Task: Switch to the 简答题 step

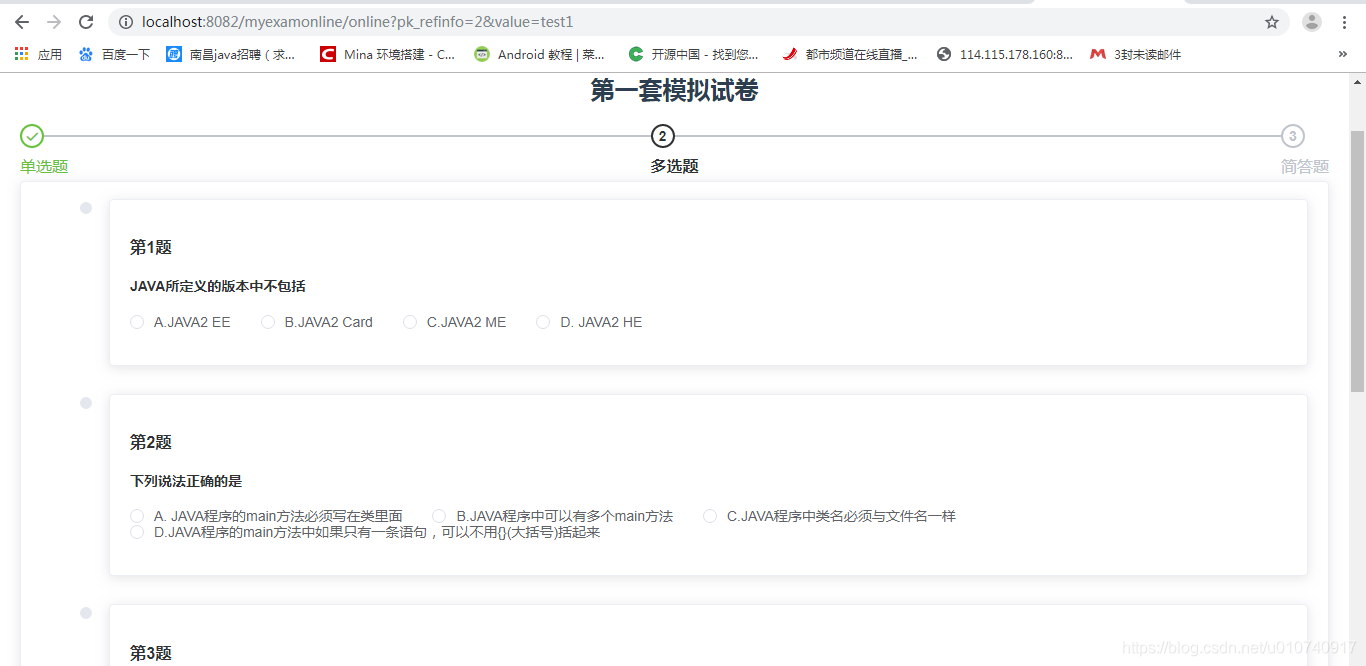Action: [x=1305, y=166]
